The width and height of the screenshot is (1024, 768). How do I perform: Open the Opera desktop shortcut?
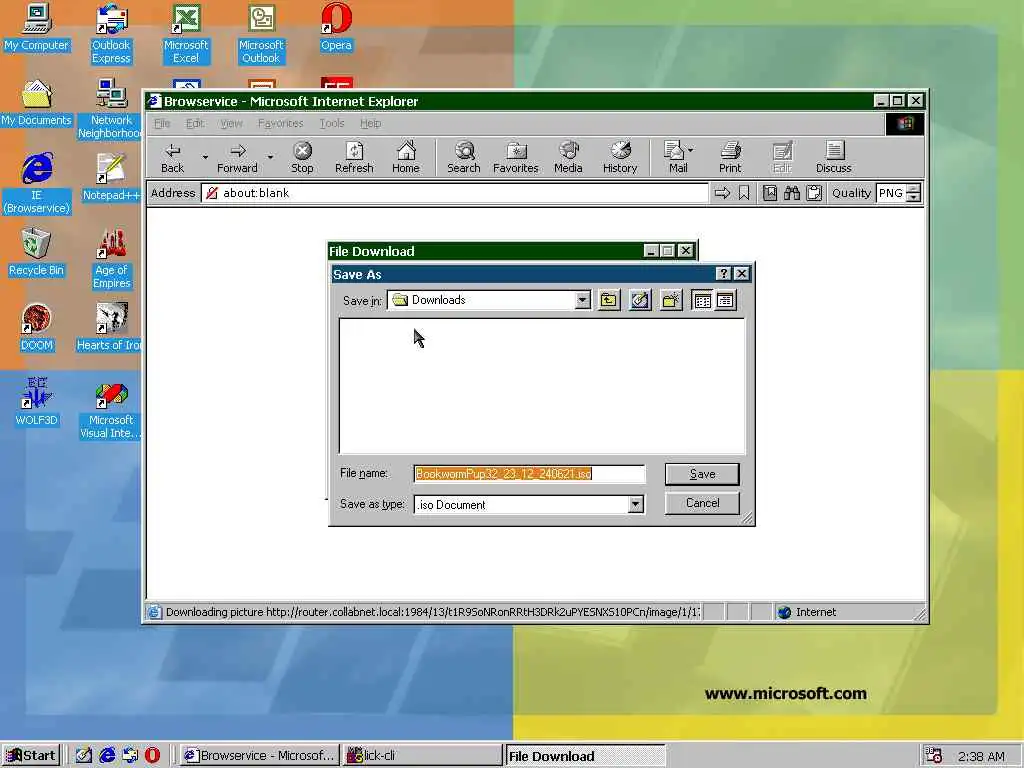point(336,28)
